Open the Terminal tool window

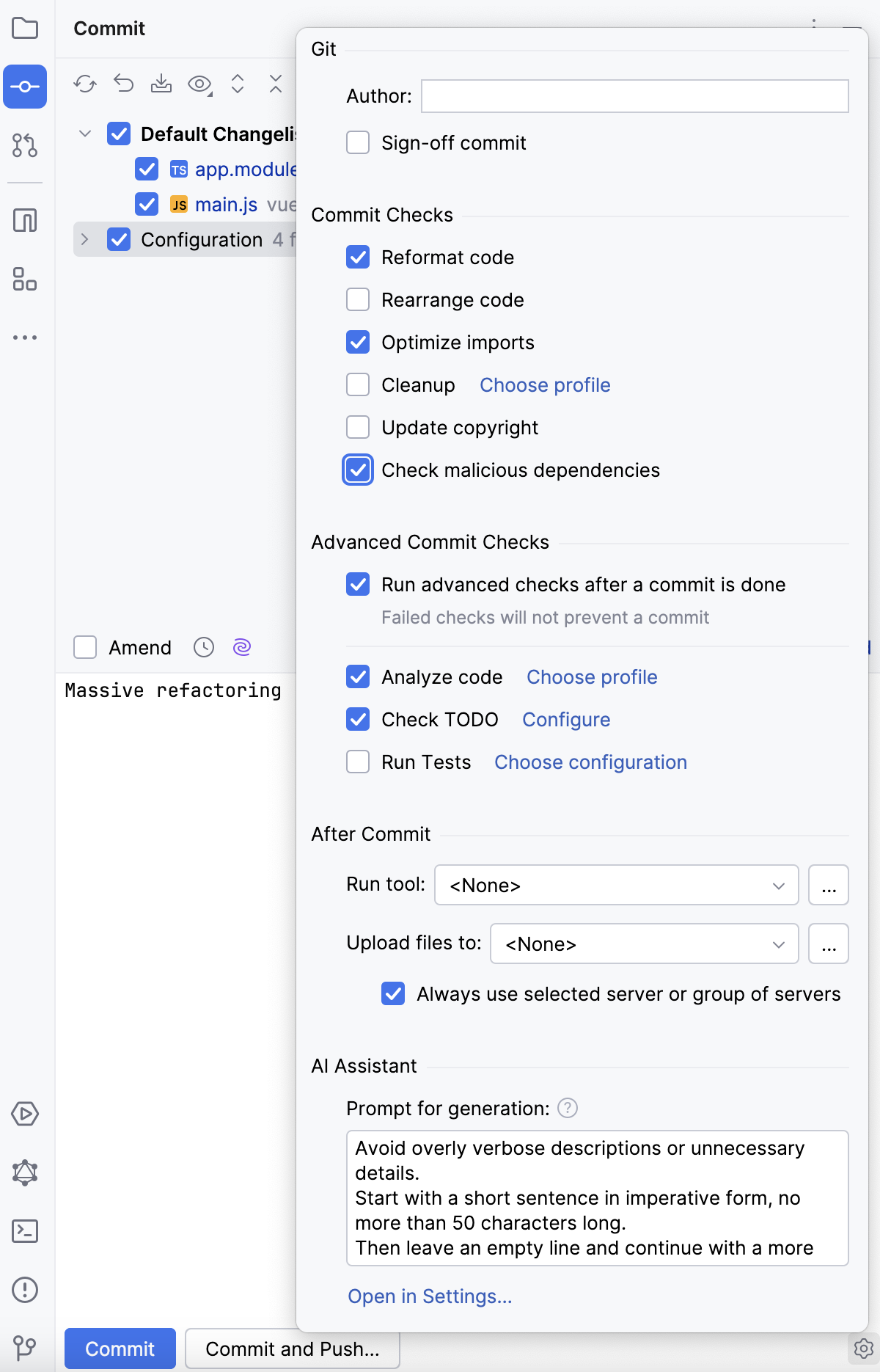(25, 1231)
